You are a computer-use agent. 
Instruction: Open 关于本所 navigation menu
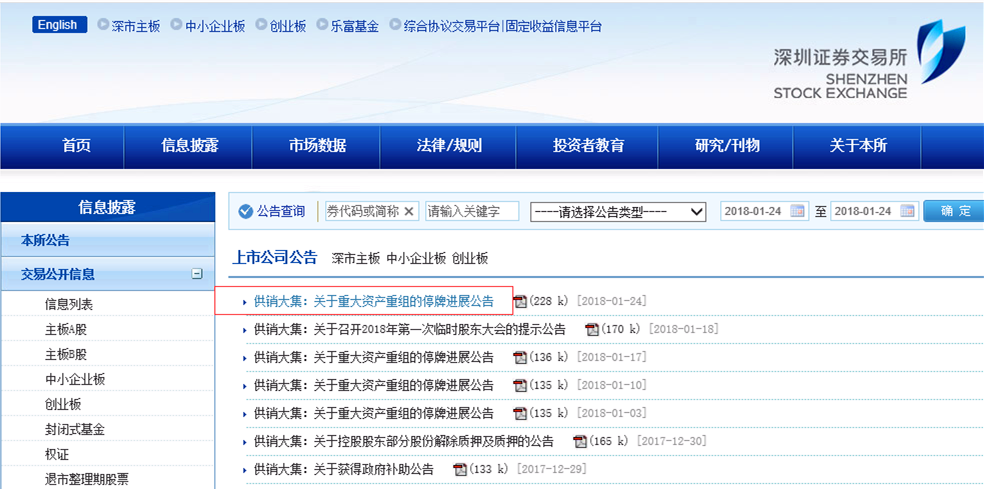[858, 146]
